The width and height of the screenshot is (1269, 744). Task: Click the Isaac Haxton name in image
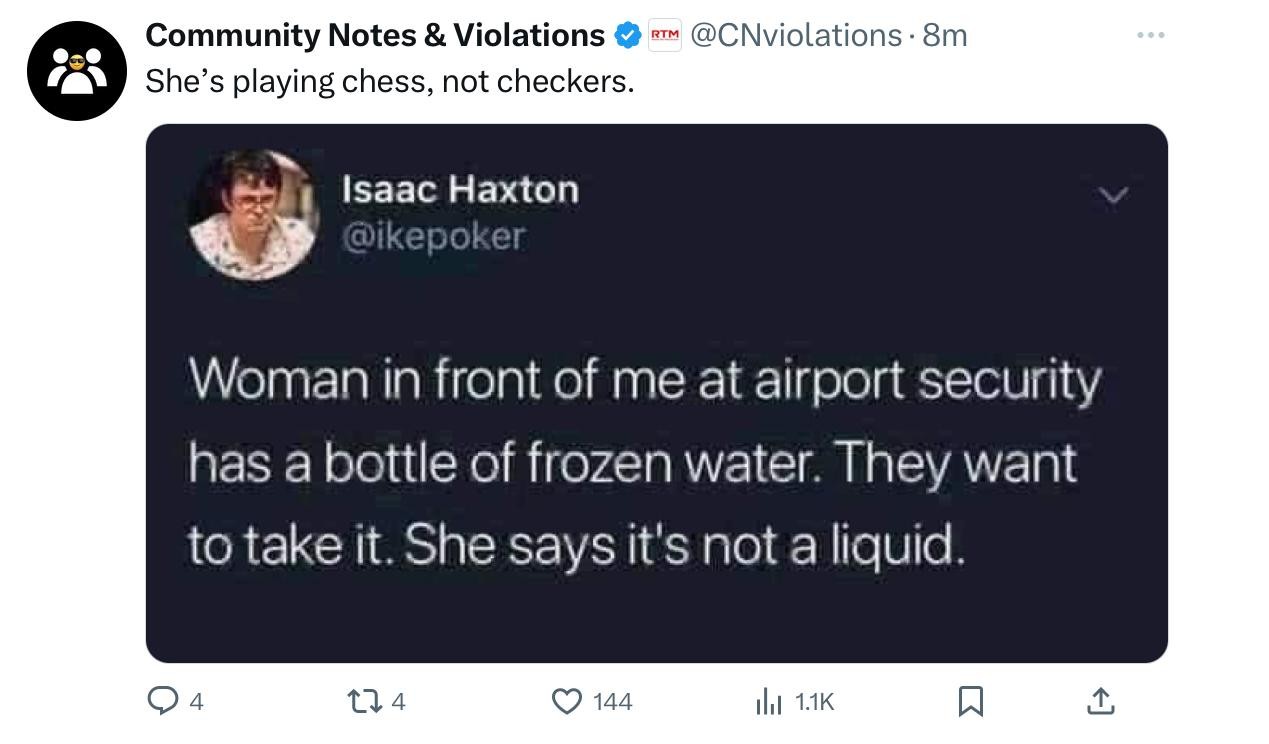coord(460,189)
